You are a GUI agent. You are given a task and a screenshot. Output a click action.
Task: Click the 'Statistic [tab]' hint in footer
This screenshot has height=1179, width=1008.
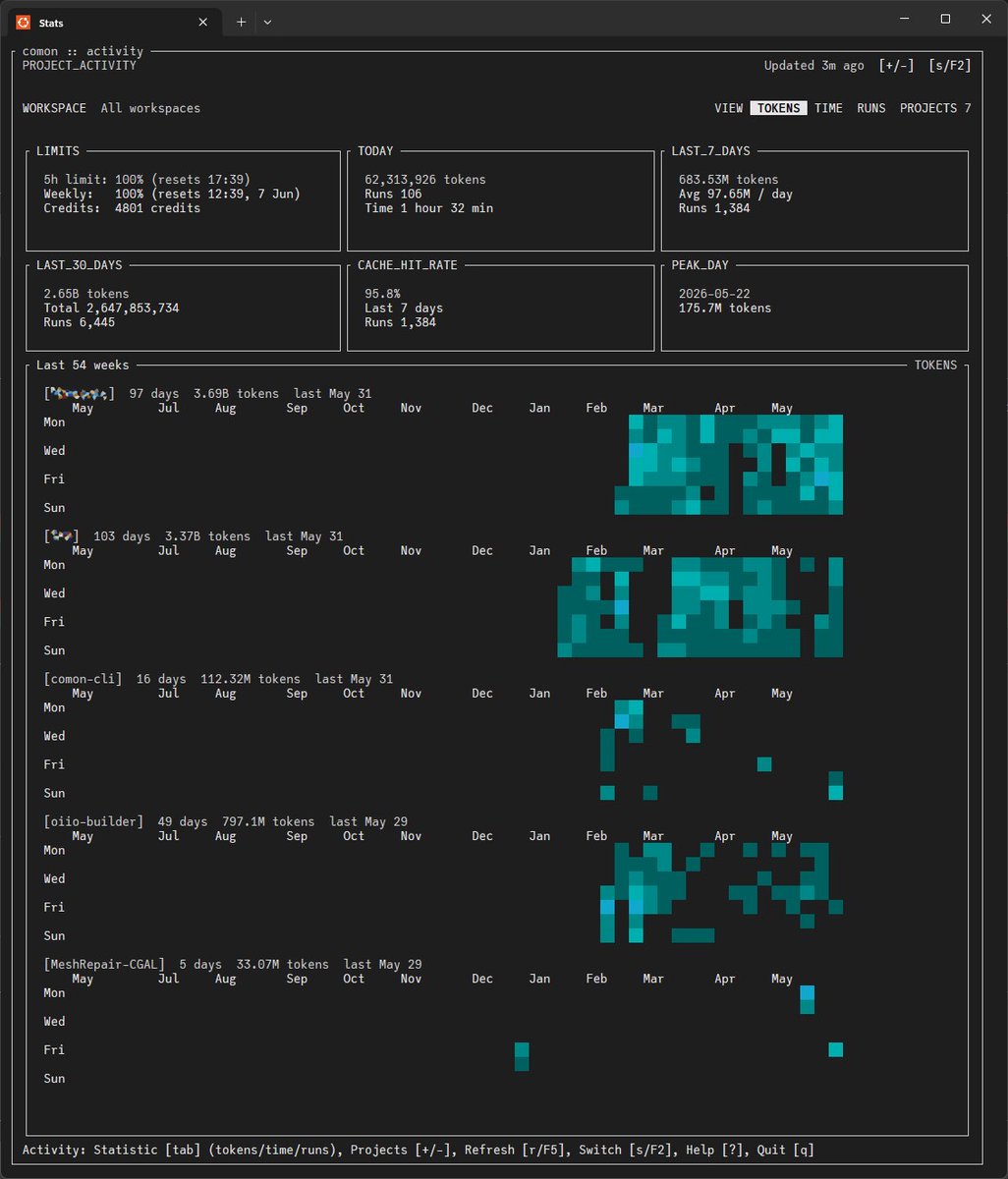click(147, 1150)
